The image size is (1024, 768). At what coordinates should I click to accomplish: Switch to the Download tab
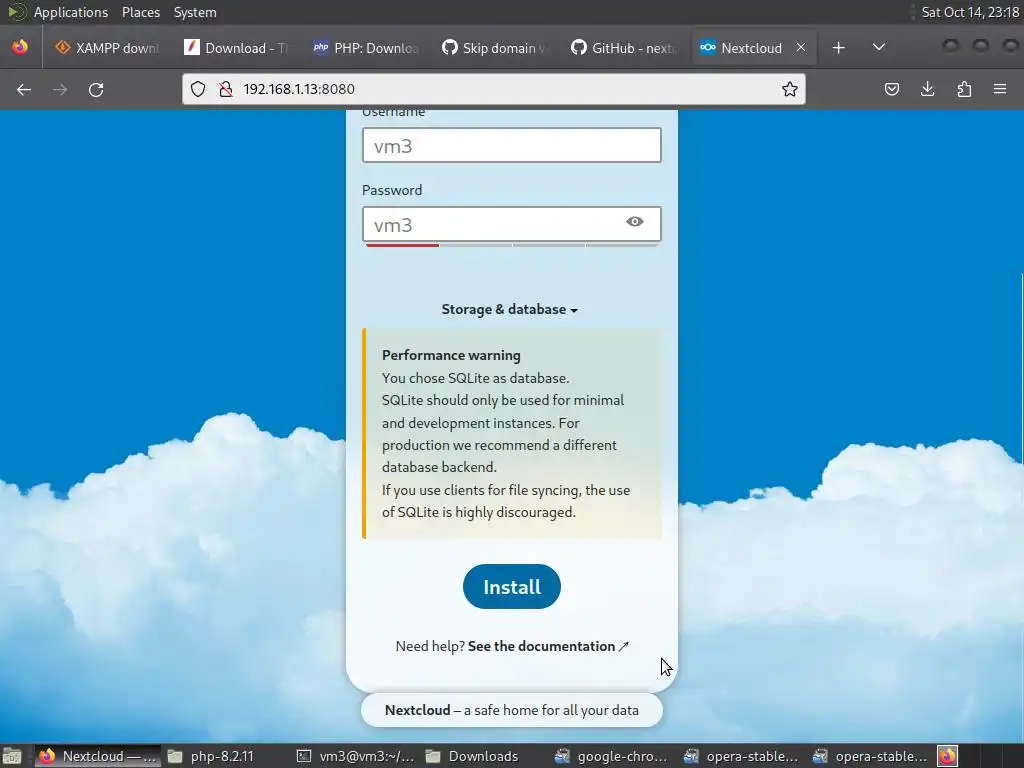point(236,48)
